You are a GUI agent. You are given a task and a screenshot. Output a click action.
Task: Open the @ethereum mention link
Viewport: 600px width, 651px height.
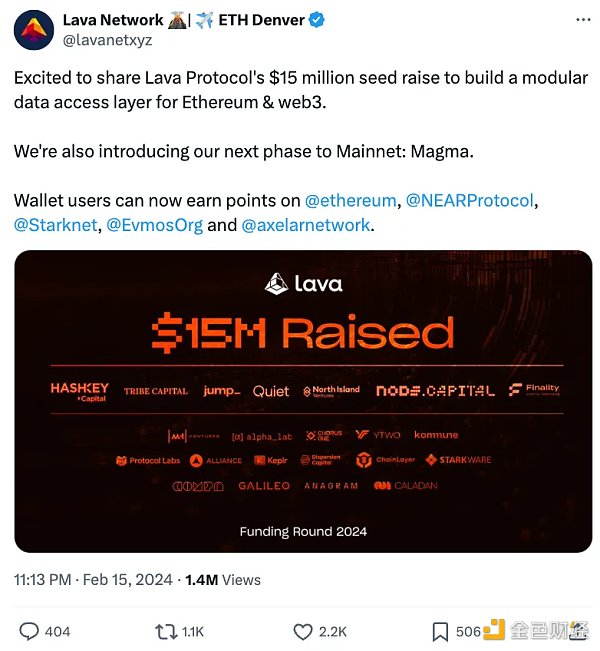coord(351,200)
